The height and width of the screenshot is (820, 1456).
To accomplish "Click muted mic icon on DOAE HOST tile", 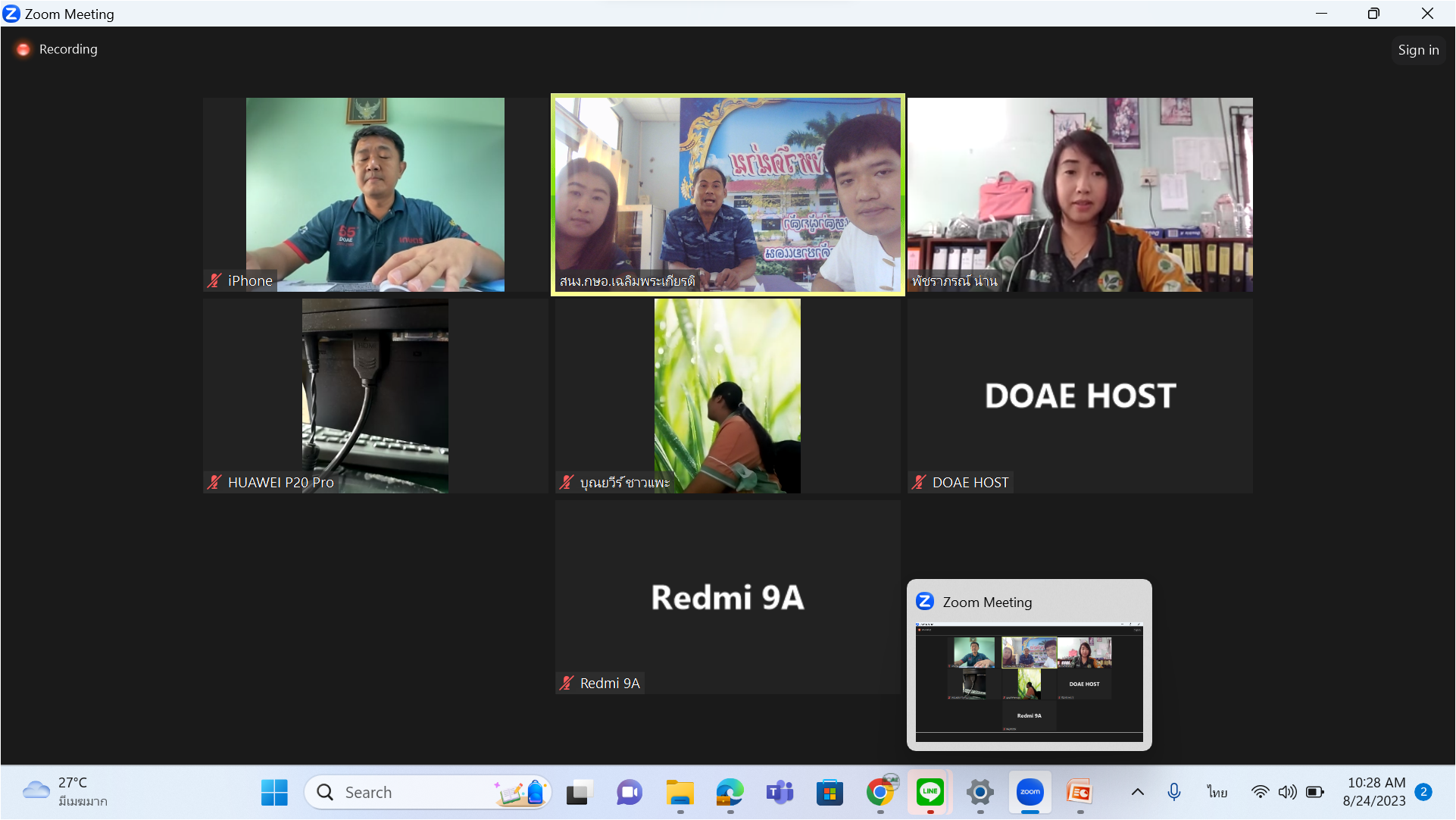I will click(x=919, y=483).
